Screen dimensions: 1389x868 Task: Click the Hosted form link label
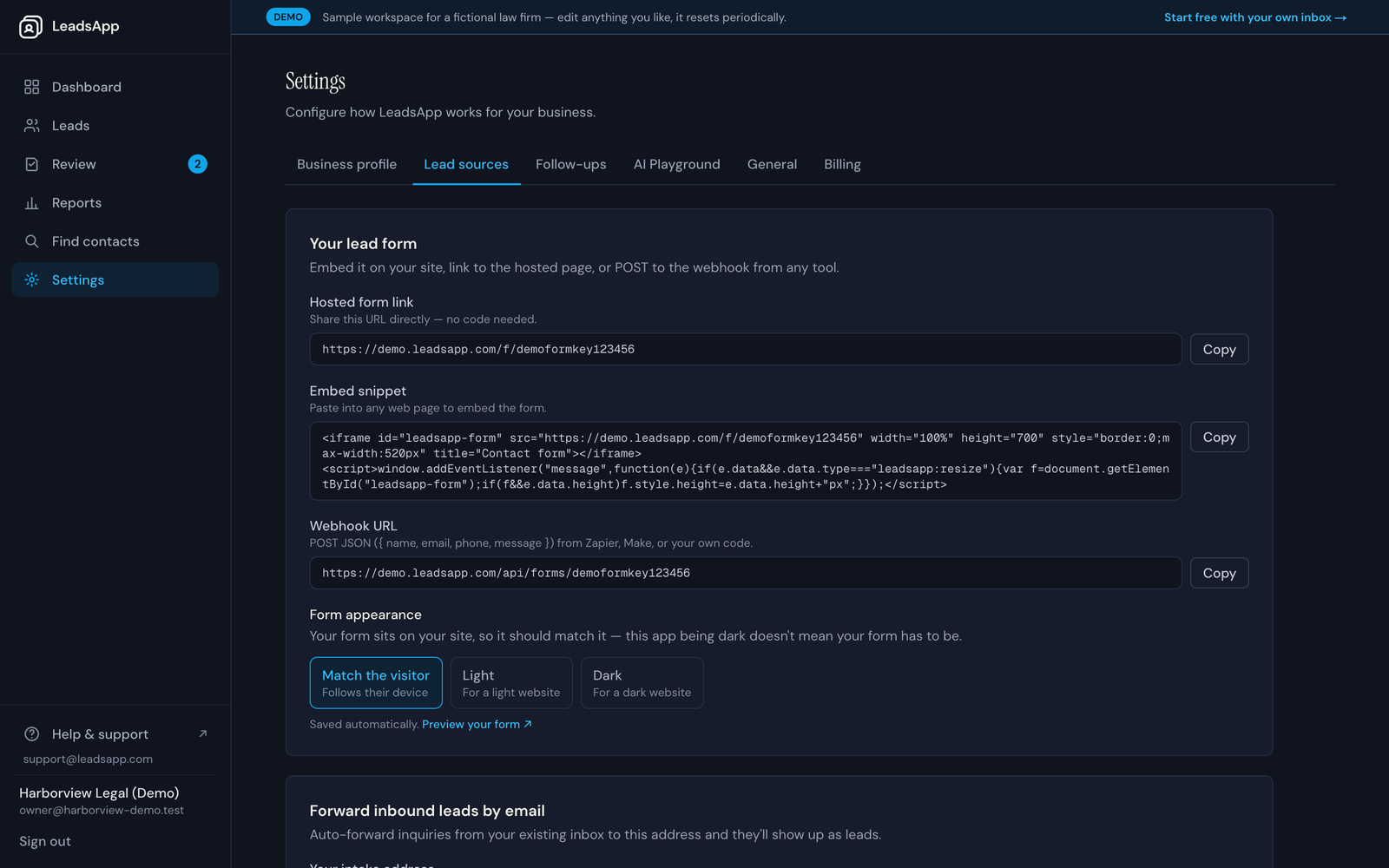(x=361, y=302)
